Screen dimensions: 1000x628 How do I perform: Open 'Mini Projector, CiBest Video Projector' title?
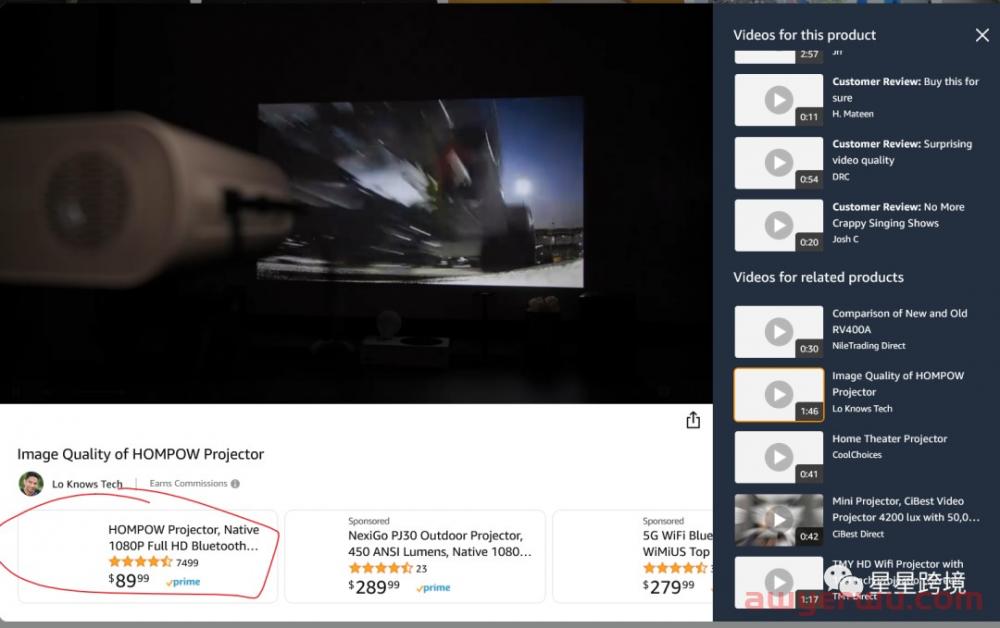tap(906, 509)
